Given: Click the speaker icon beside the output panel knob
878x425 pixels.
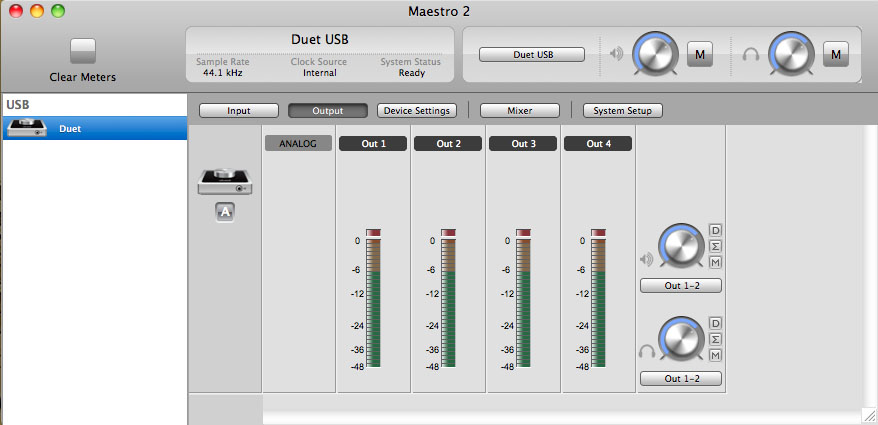Looking at the screenshot, I should (x=646, y=258).
